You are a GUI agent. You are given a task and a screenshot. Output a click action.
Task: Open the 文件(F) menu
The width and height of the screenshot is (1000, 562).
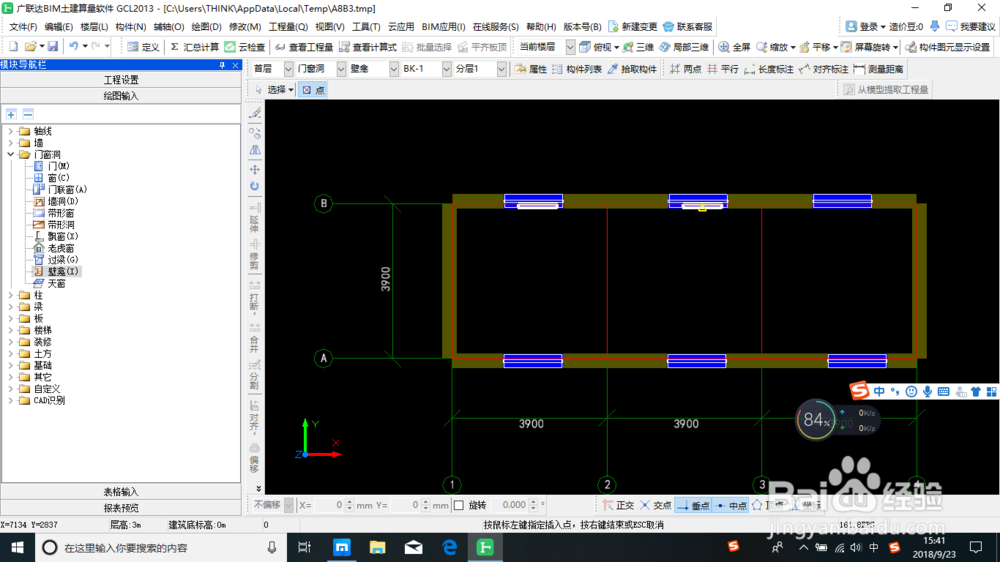23,27
